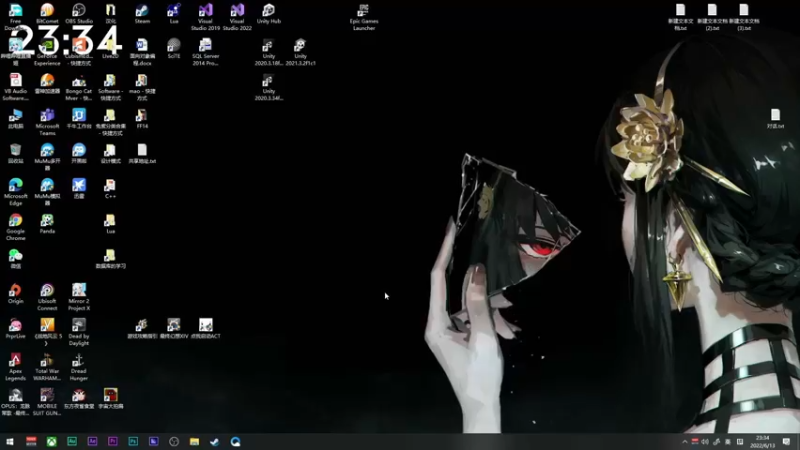800x450 pixels.
Task: Open Visual Studio 2019 shortcut
Action: tap(205, 17)
